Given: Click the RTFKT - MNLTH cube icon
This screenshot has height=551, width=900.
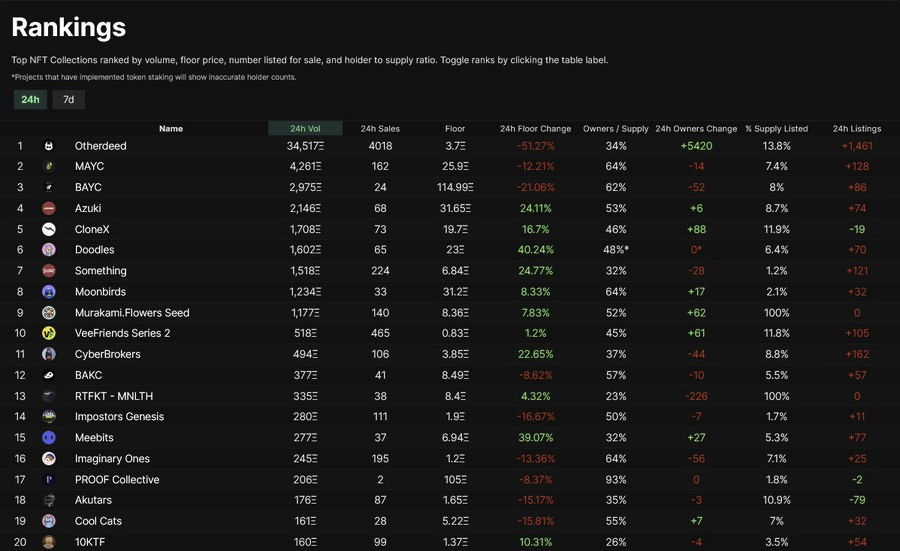Looking at the screenshot, I should 49,396.
